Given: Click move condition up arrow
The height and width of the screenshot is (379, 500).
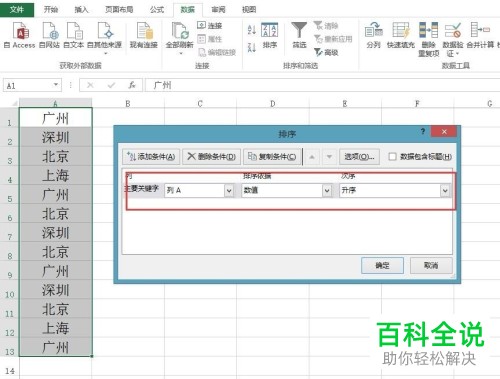Looking at the screenshot, I should click(312, 157).
